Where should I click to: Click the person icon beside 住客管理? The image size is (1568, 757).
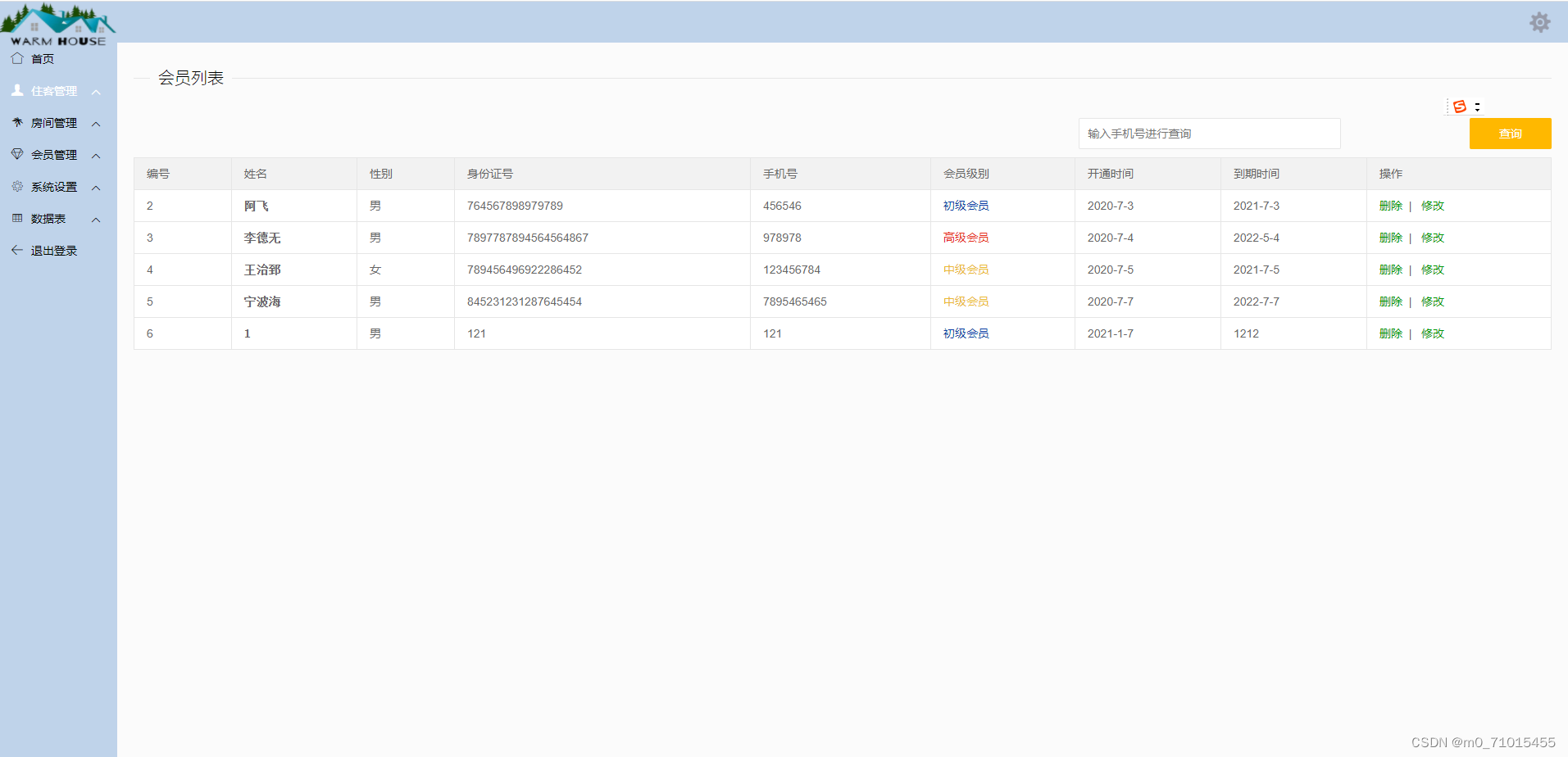[x=17, y=90]
